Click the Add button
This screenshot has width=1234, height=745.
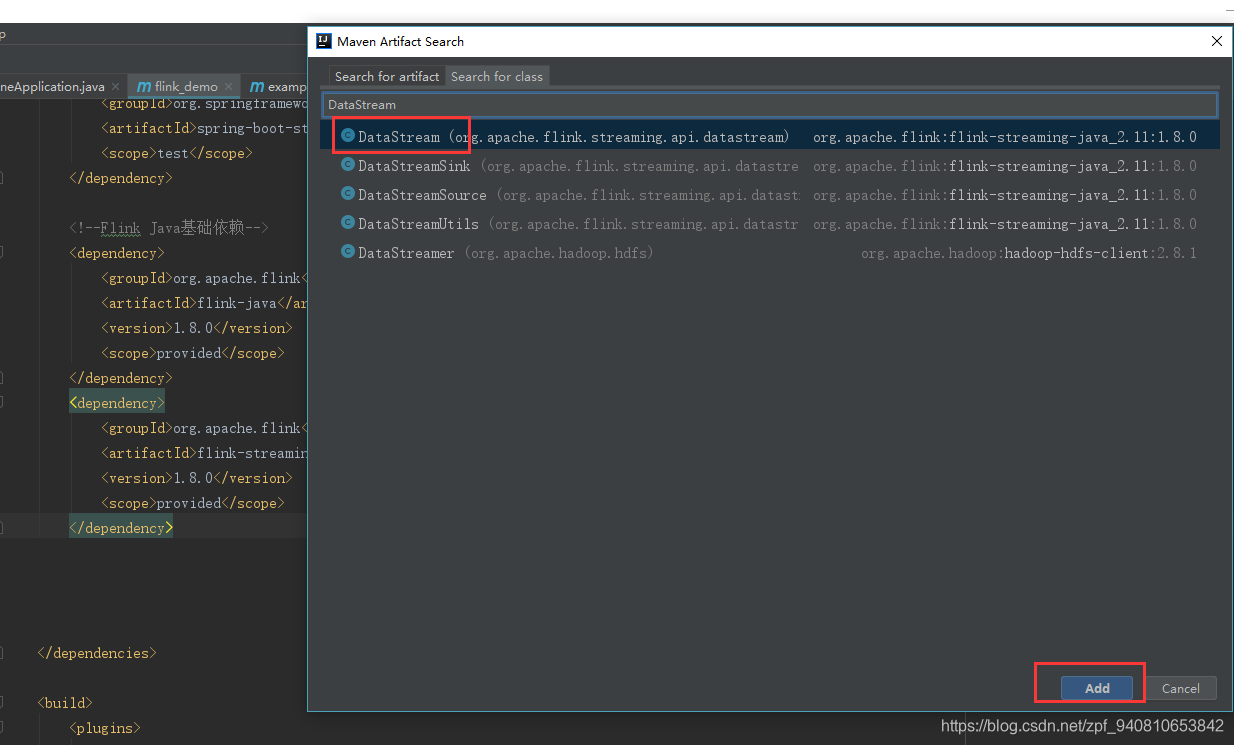tap(1097, 688)
